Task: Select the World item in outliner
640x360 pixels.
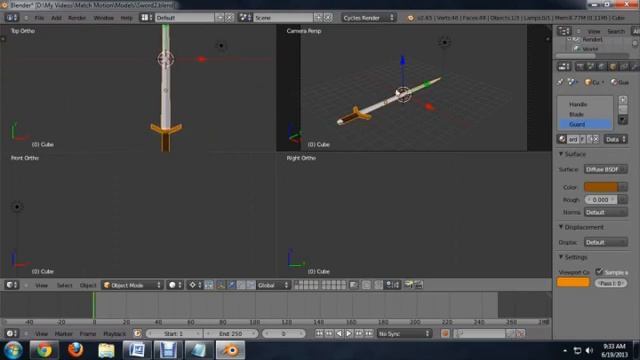Action: tap(590, 49)
